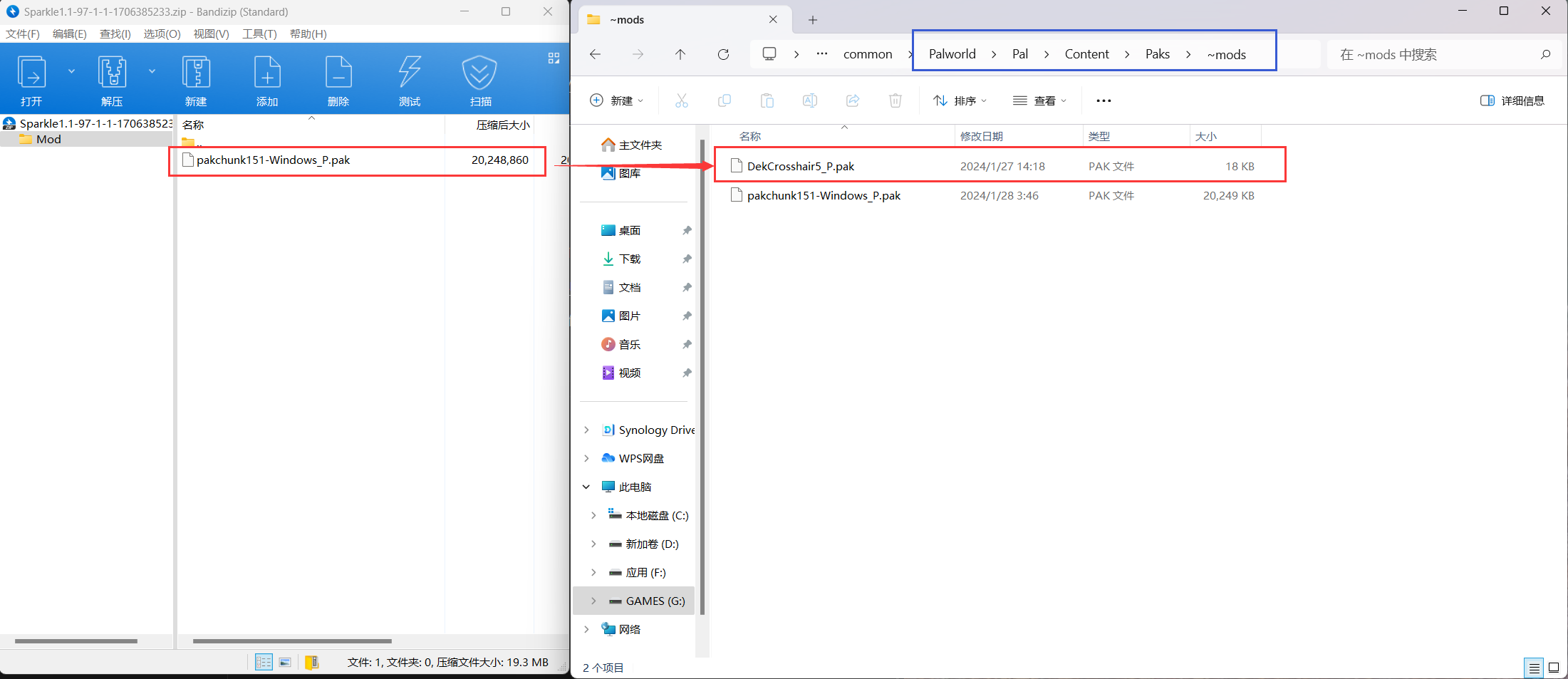
Task: Expand hidden path ellipsis in address bar
Action: pos(822,54)
